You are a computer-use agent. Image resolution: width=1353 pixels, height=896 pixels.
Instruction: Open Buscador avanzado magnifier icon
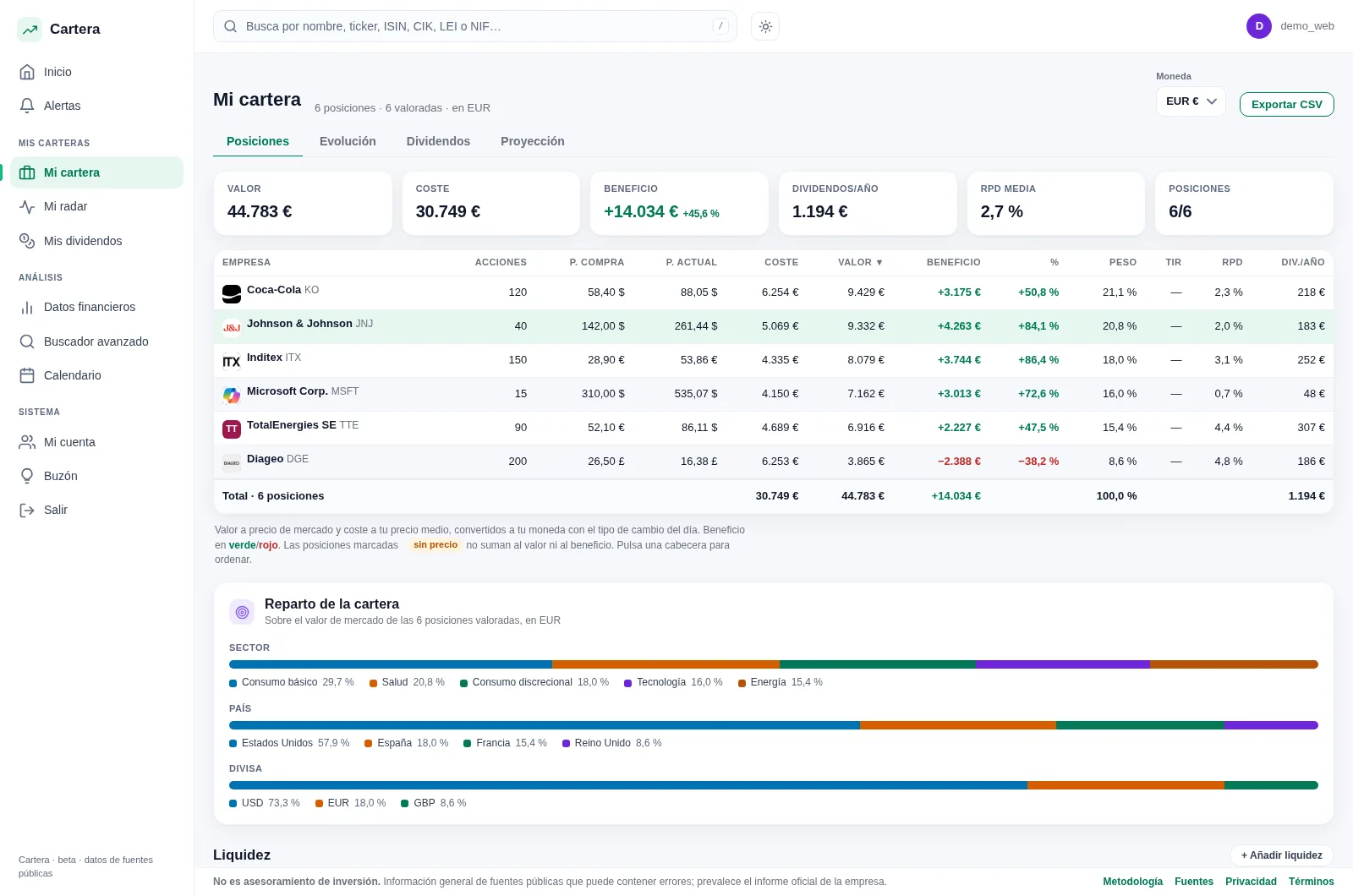[x=27, y=341]
